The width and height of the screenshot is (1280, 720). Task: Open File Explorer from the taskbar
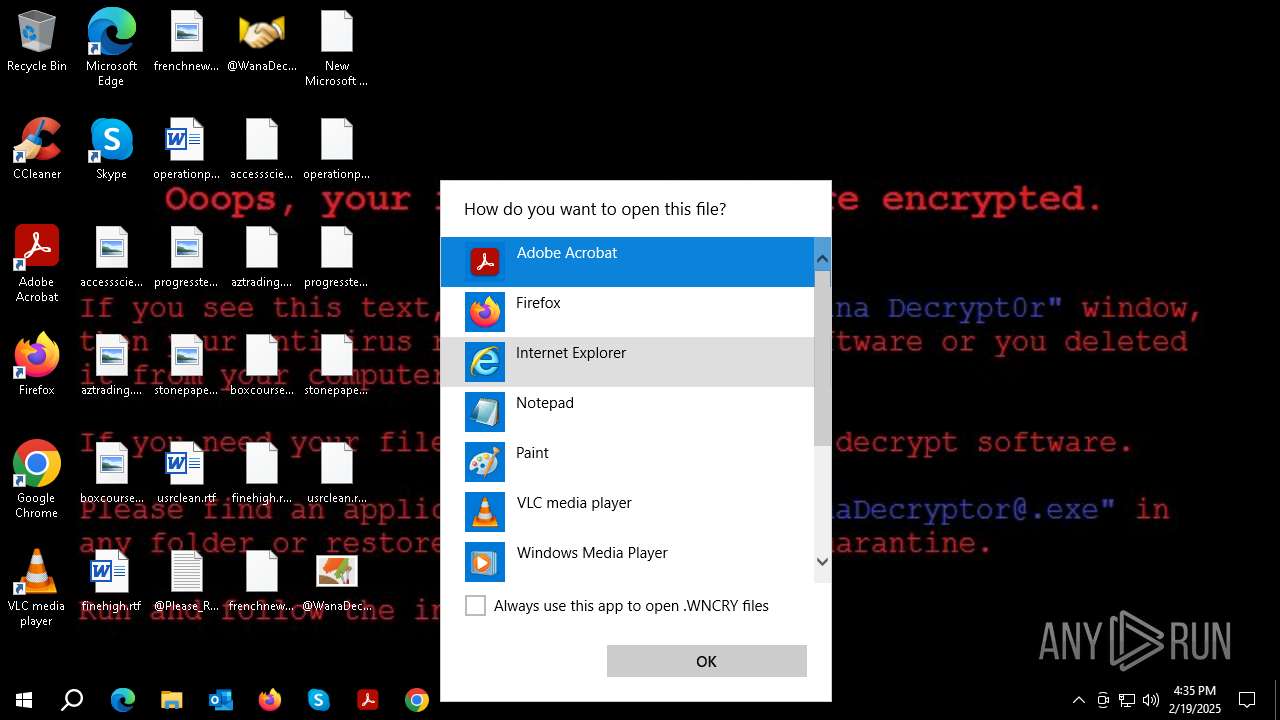coord(171,700)
